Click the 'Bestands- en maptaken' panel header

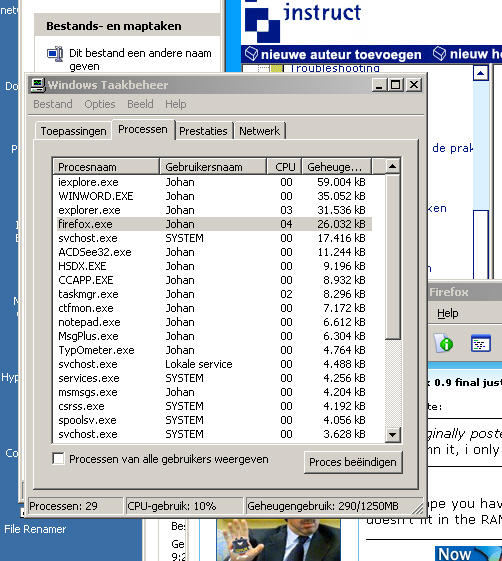coord(127,26)
